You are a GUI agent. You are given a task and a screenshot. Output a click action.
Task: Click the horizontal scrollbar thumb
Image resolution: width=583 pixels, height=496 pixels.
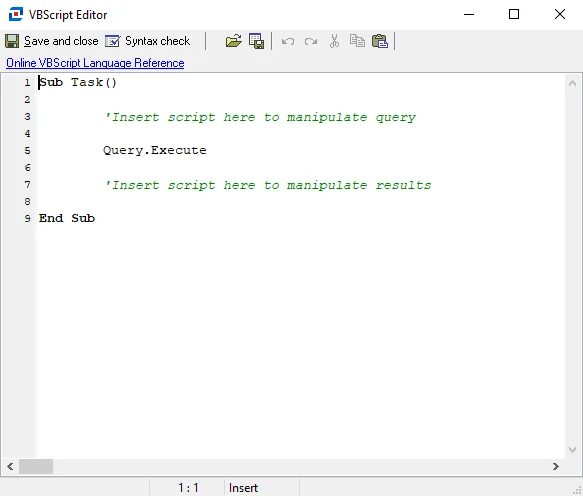(x=36, y=466)
